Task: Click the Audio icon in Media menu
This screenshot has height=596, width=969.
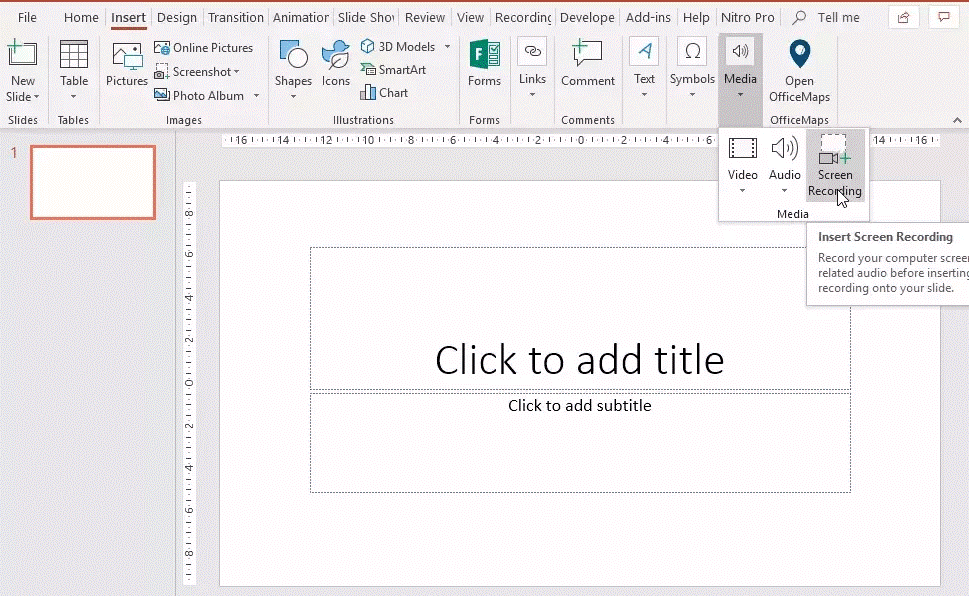Action: tap(784, 158)
